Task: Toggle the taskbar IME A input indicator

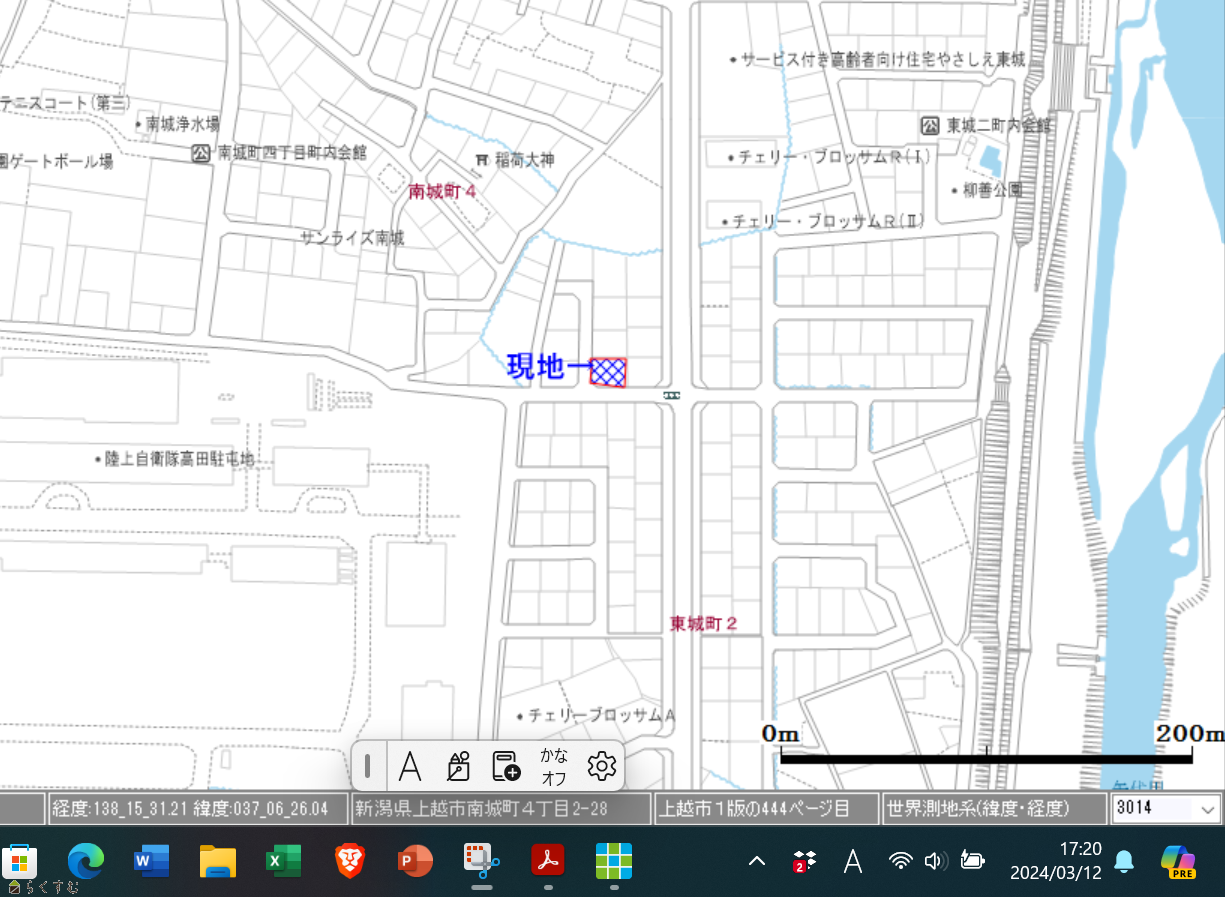Action: (x=852, y=861)
